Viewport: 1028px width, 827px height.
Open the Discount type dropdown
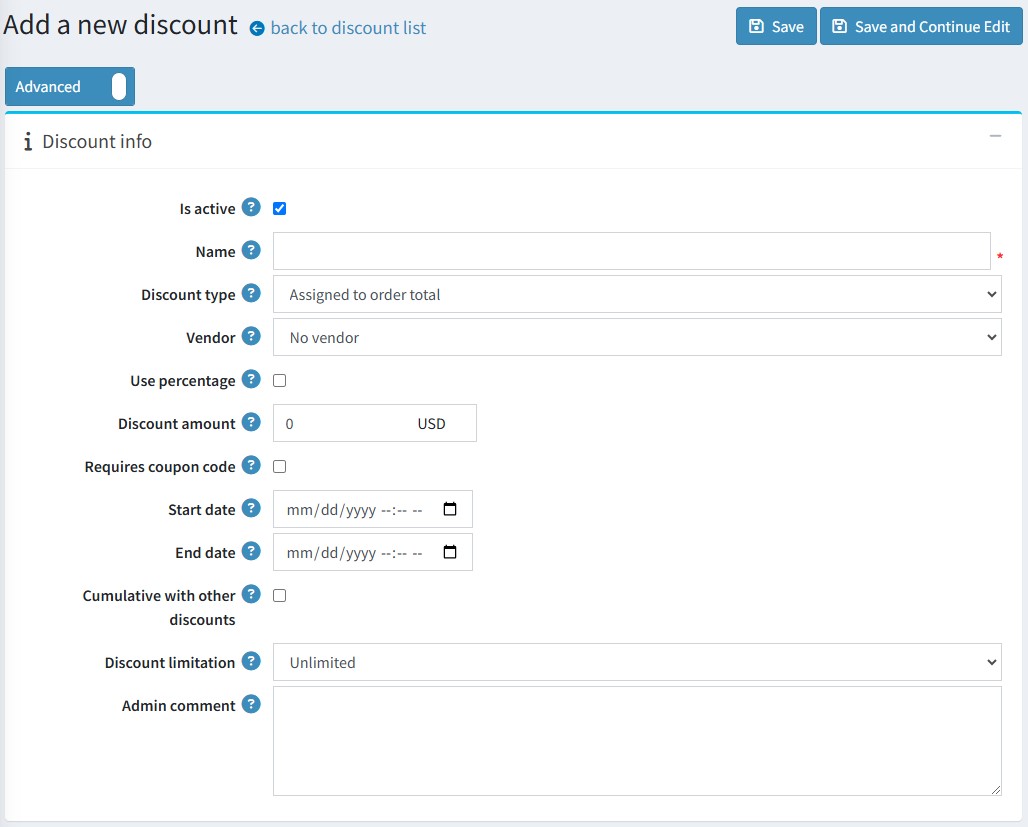[637, 295]
